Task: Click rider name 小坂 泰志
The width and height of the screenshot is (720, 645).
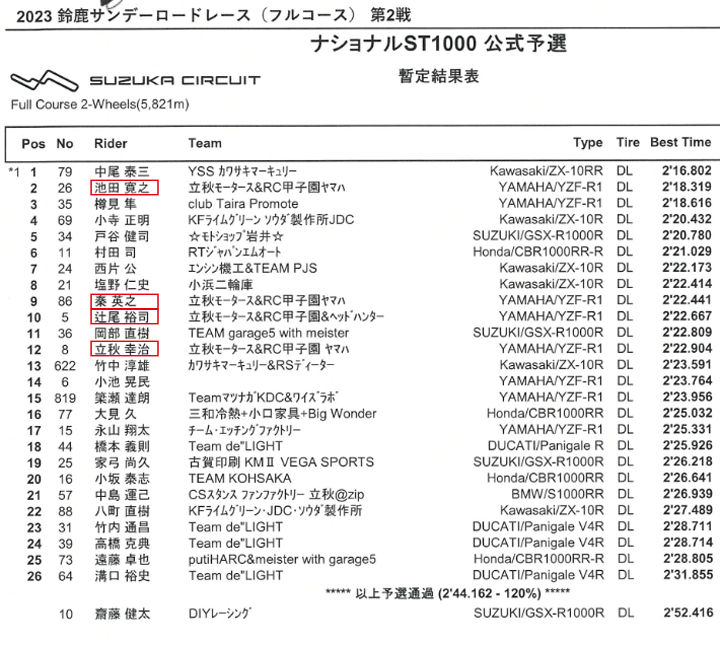Action: point(122,479)
